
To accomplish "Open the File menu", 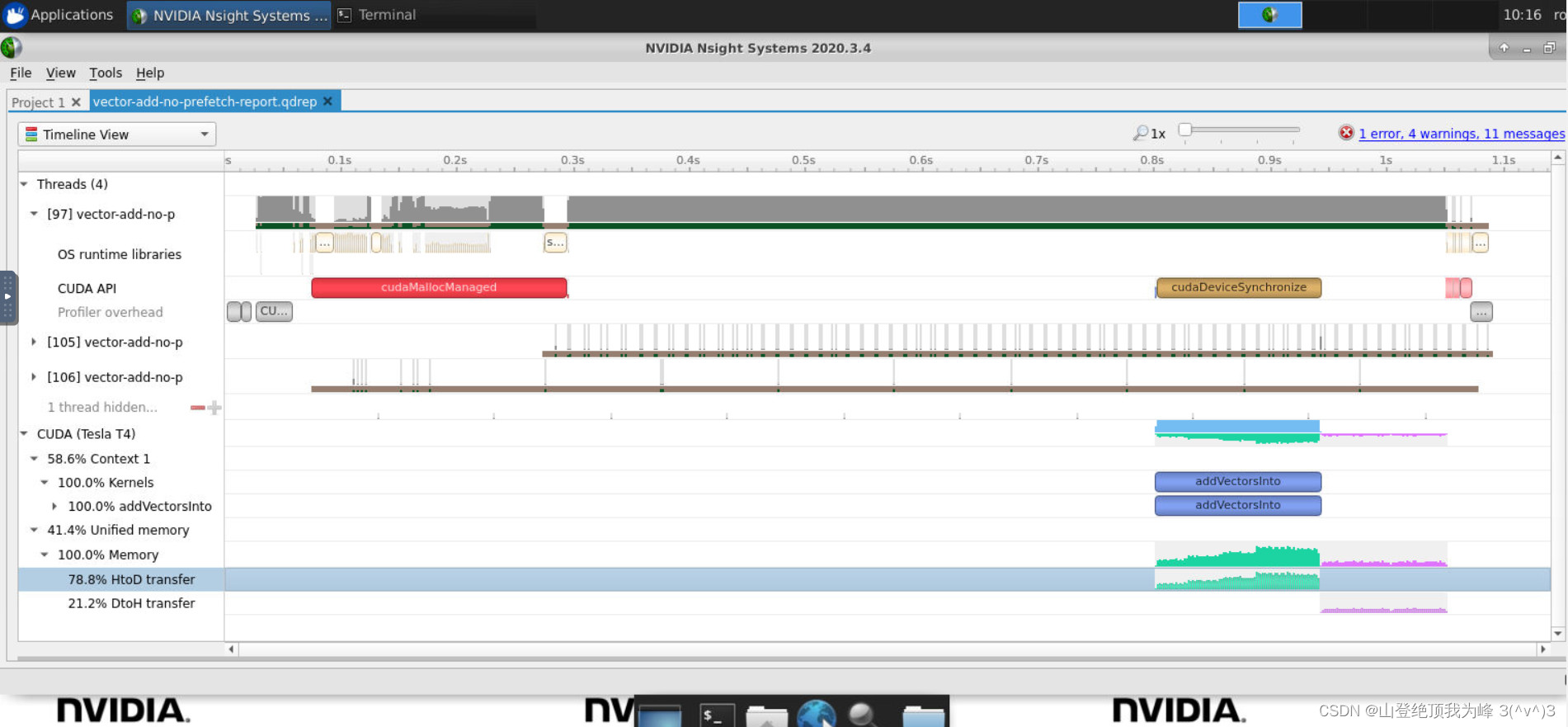I will click(21, 73).
